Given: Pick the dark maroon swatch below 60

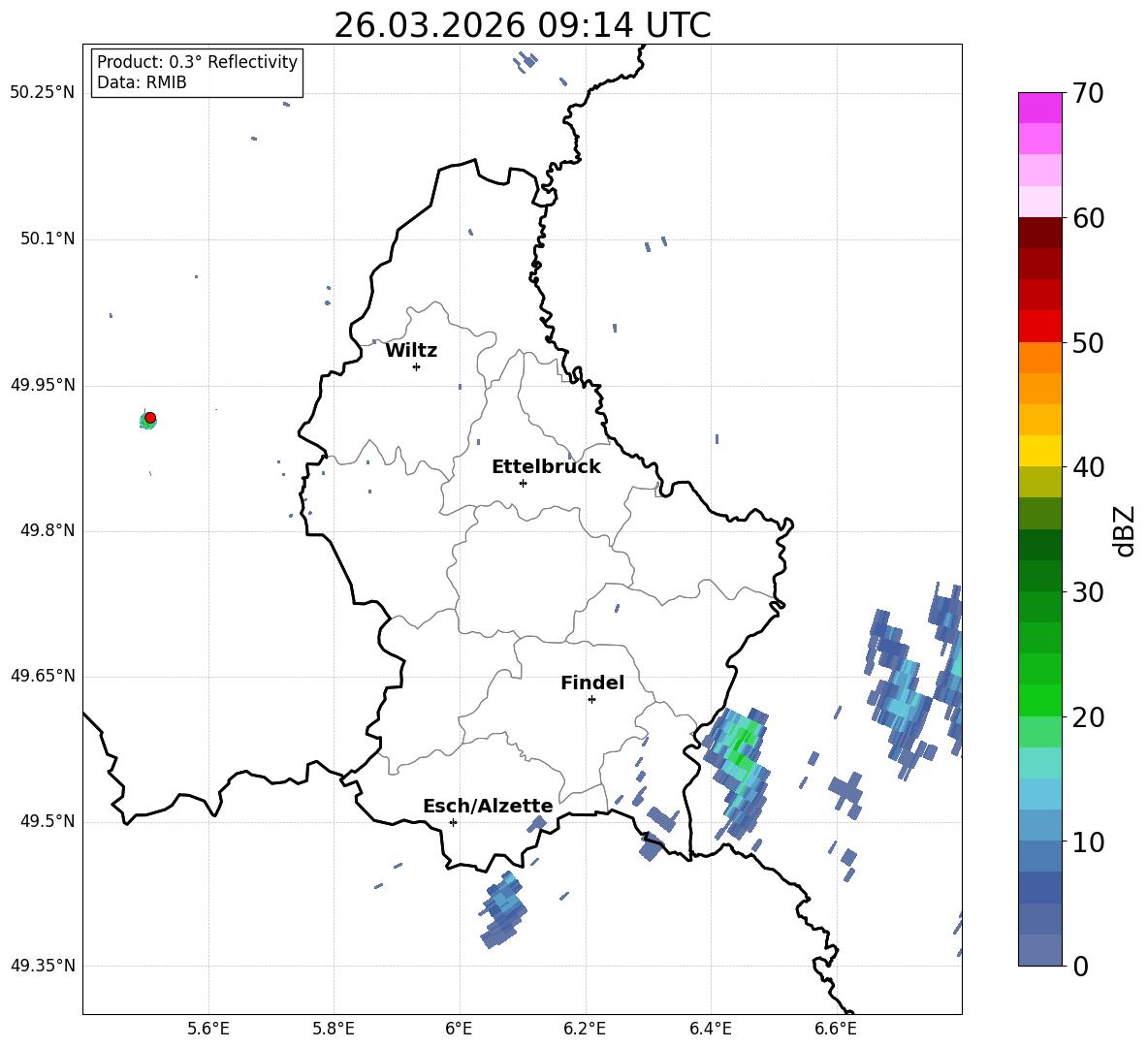Looking at the screenshot, I should [1039, 233].
